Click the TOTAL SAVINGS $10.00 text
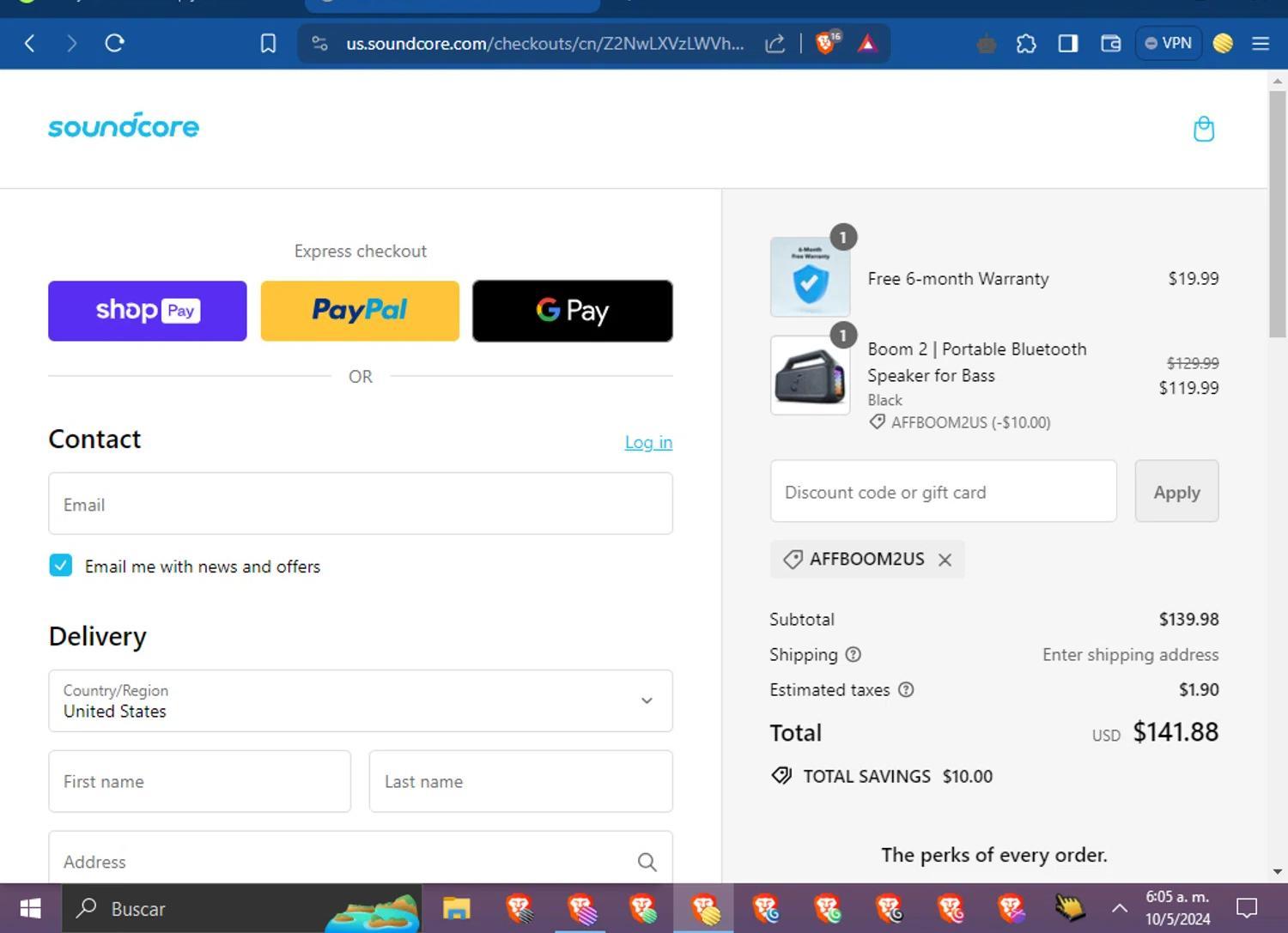 pyautogui.click(x=897, y=776)
